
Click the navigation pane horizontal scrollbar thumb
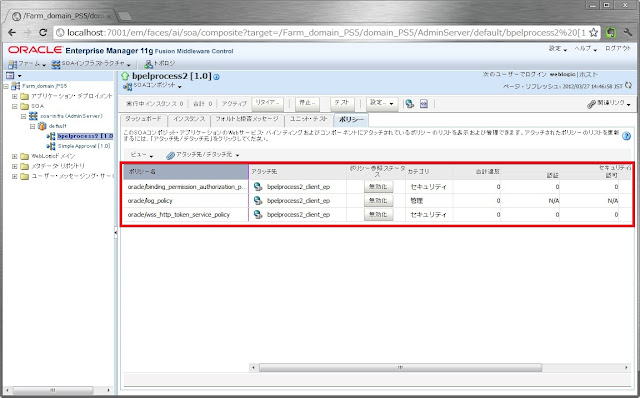[x=53, y=391]
